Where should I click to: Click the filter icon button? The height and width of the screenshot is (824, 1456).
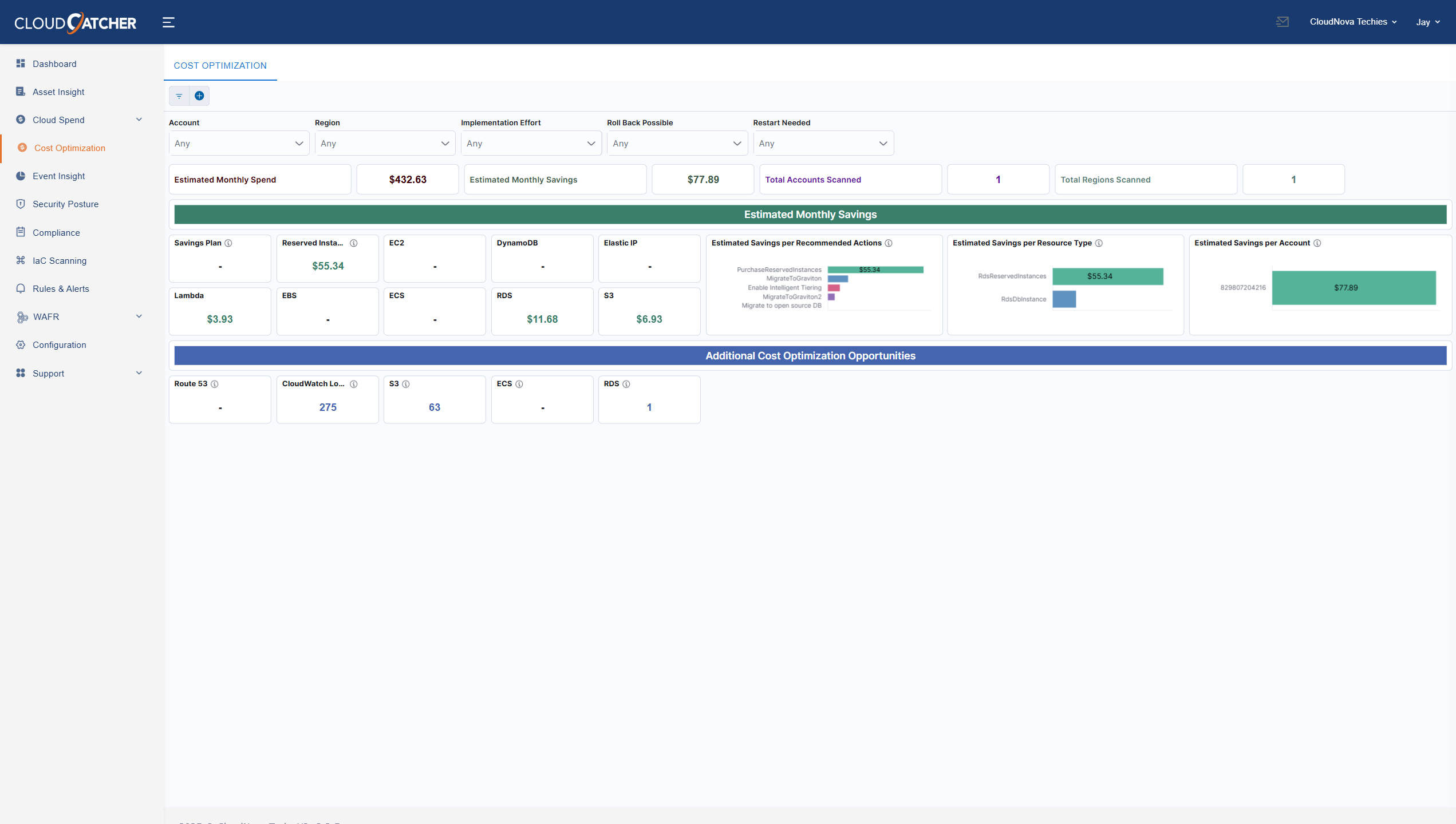point(179,96)
